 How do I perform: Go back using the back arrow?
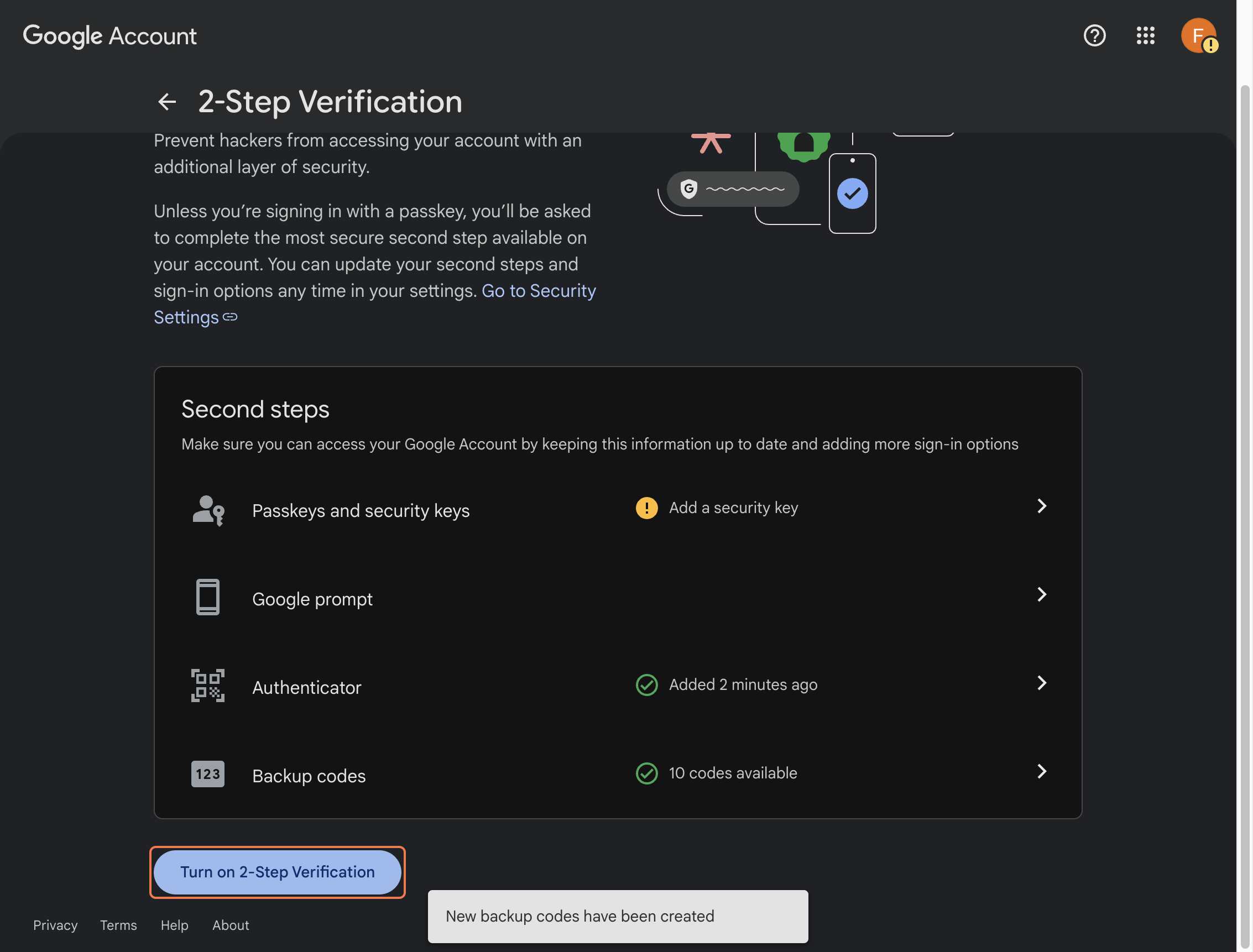point(166,102)
